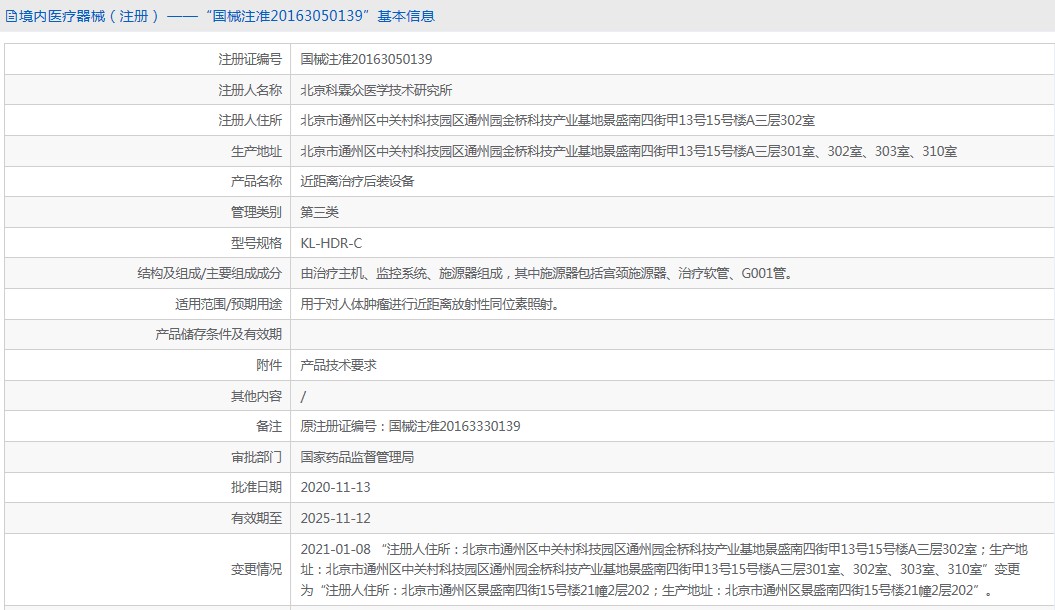The height and width of the screenshot is (610, 1055).
Task: Select approval department 国家药品监督管理局
Action: click(357, 457)
